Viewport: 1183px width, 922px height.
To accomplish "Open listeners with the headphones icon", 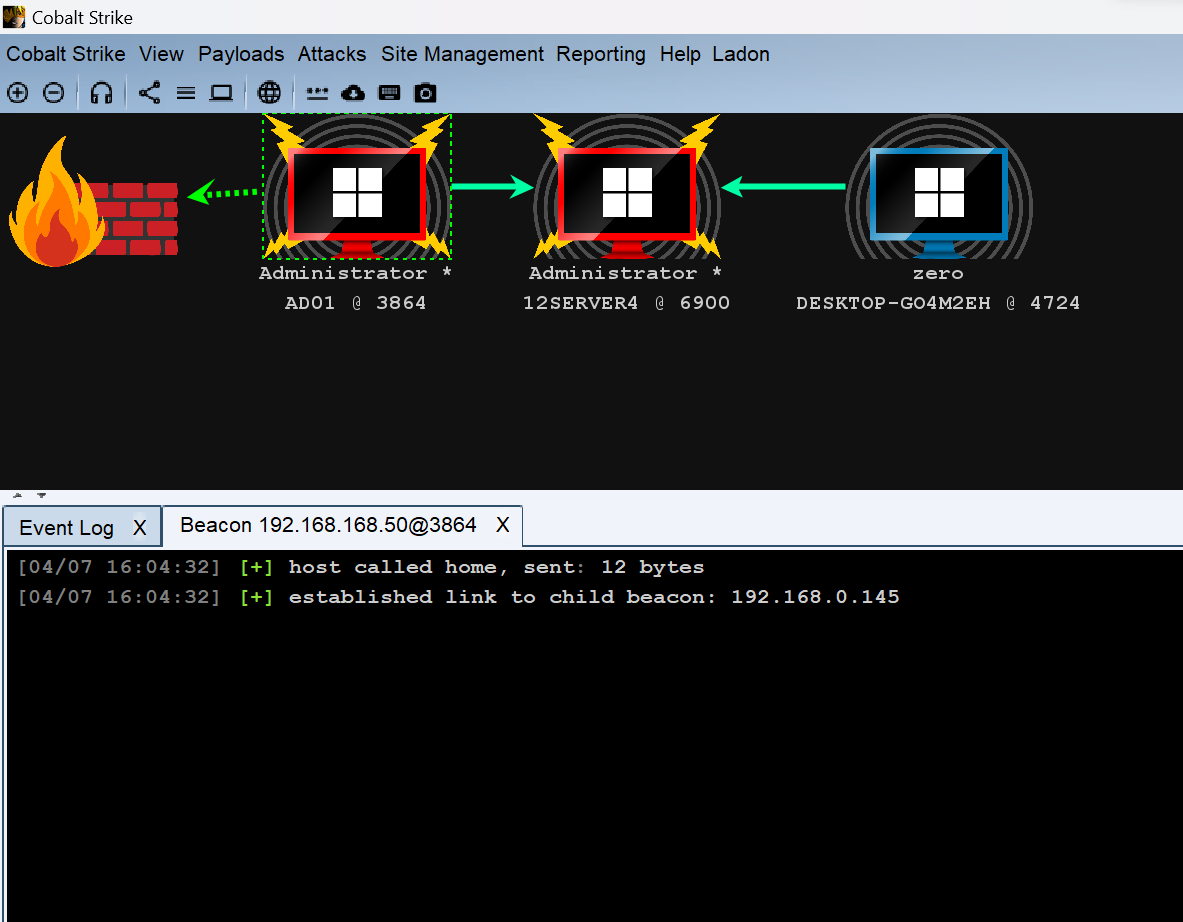I will click(101, 93).
